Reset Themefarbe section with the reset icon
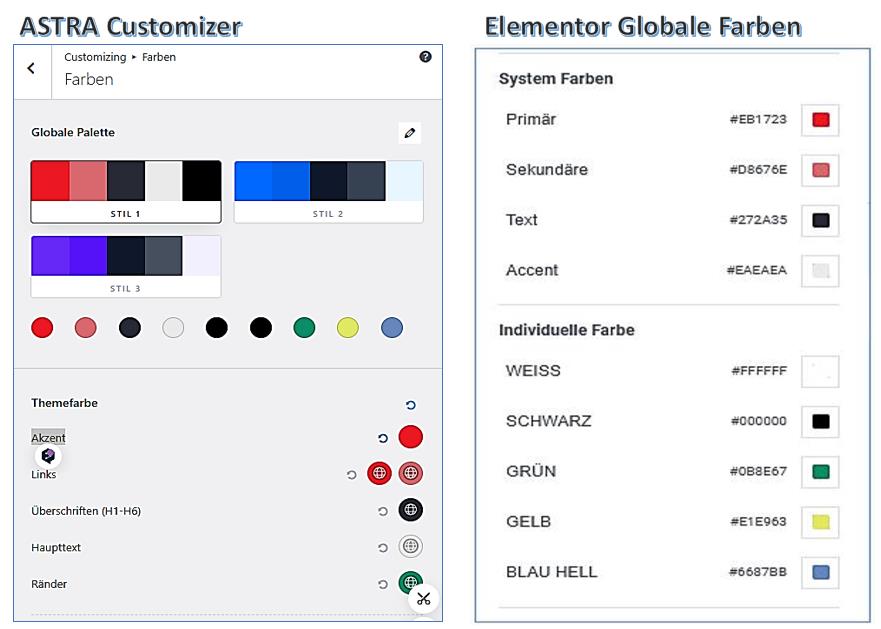881x629 pixels. coord(410,405)
